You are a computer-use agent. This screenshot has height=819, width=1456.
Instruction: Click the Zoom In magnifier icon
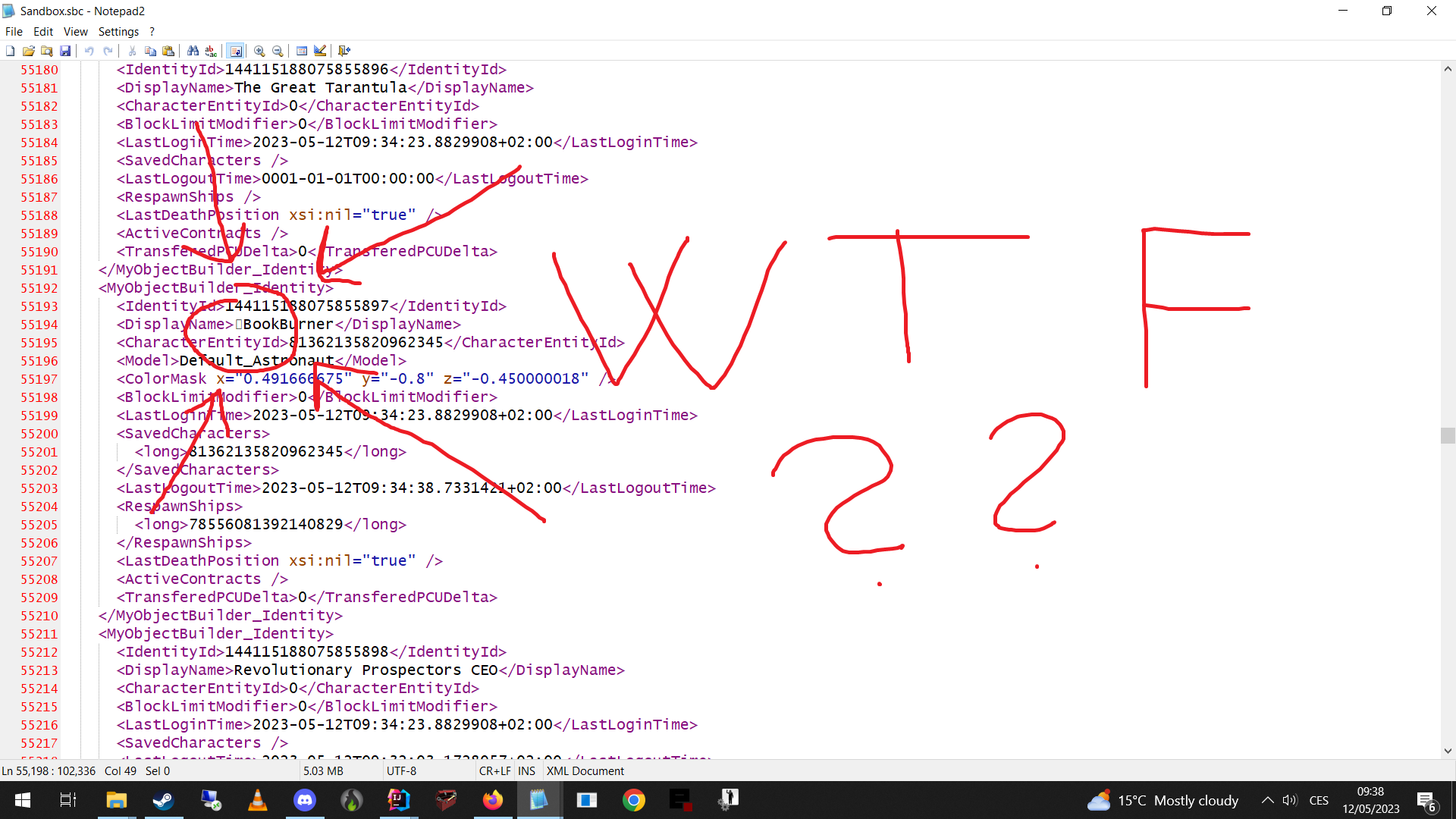coord(259,51)
